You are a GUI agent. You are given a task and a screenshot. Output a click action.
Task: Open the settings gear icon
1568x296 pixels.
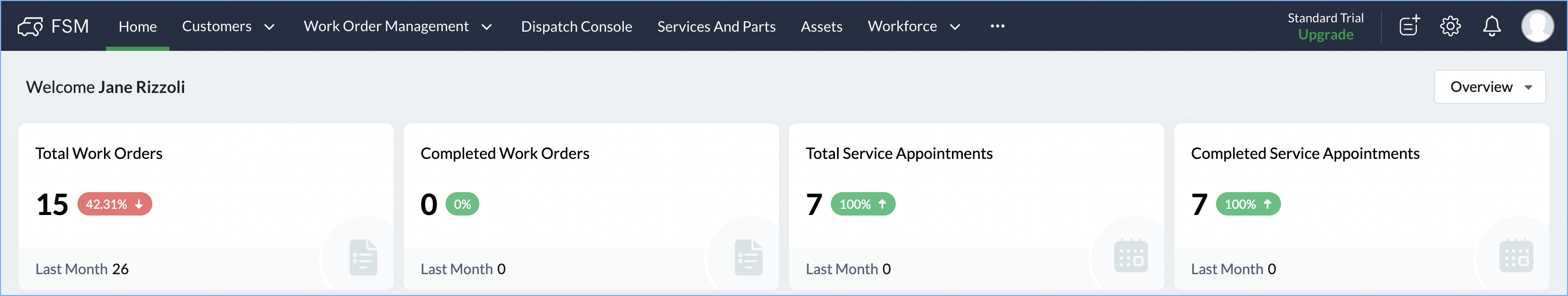(1451, 26)
